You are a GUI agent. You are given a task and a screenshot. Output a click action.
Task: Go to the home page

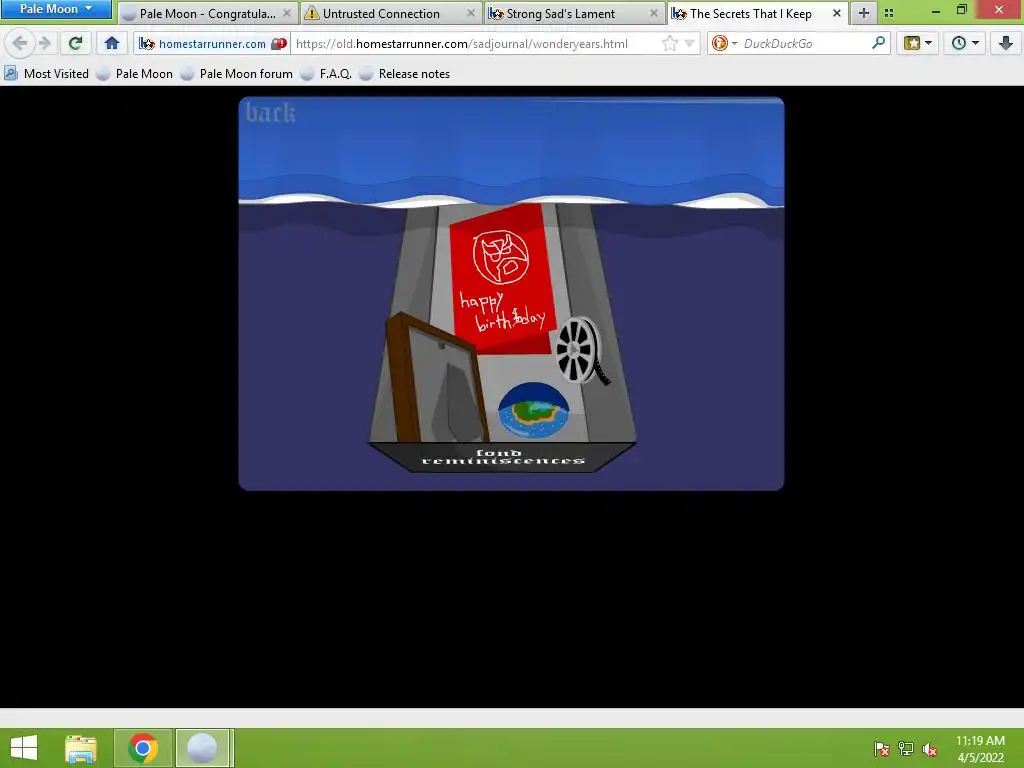tap(112, 44)
